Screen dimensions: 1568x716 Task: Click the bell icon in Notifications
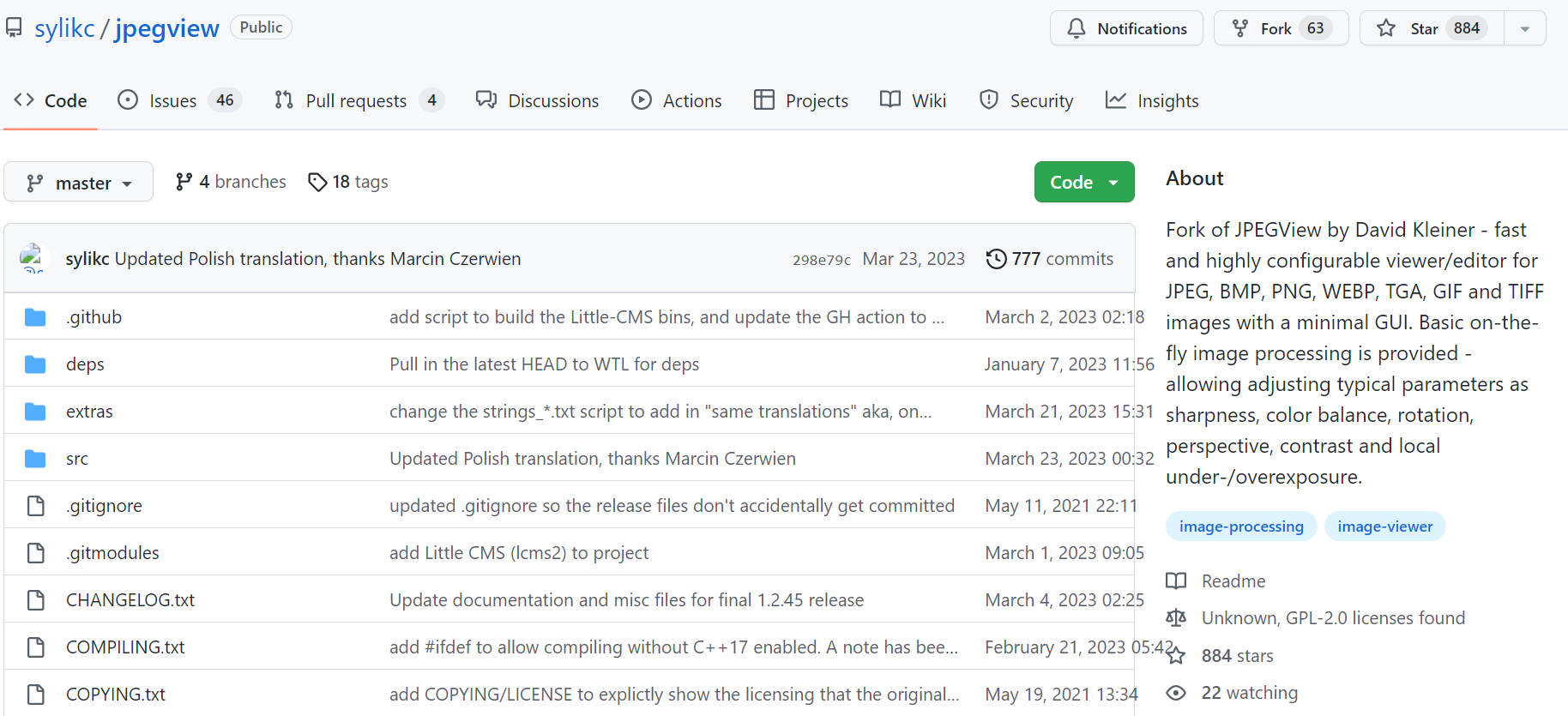1076,28
